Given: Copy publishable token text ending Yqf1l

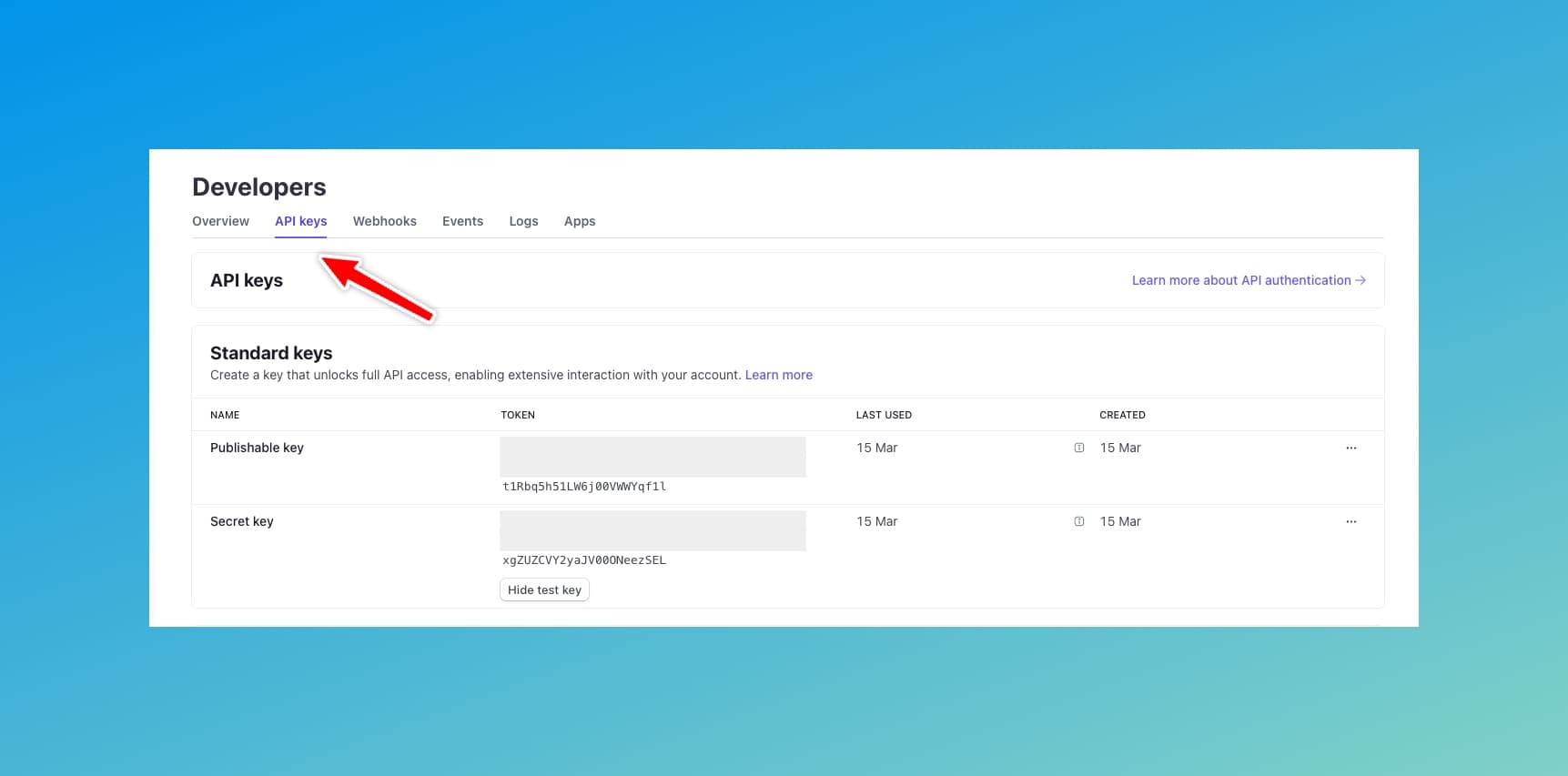Looking at the screenshot, I should 584,487.
